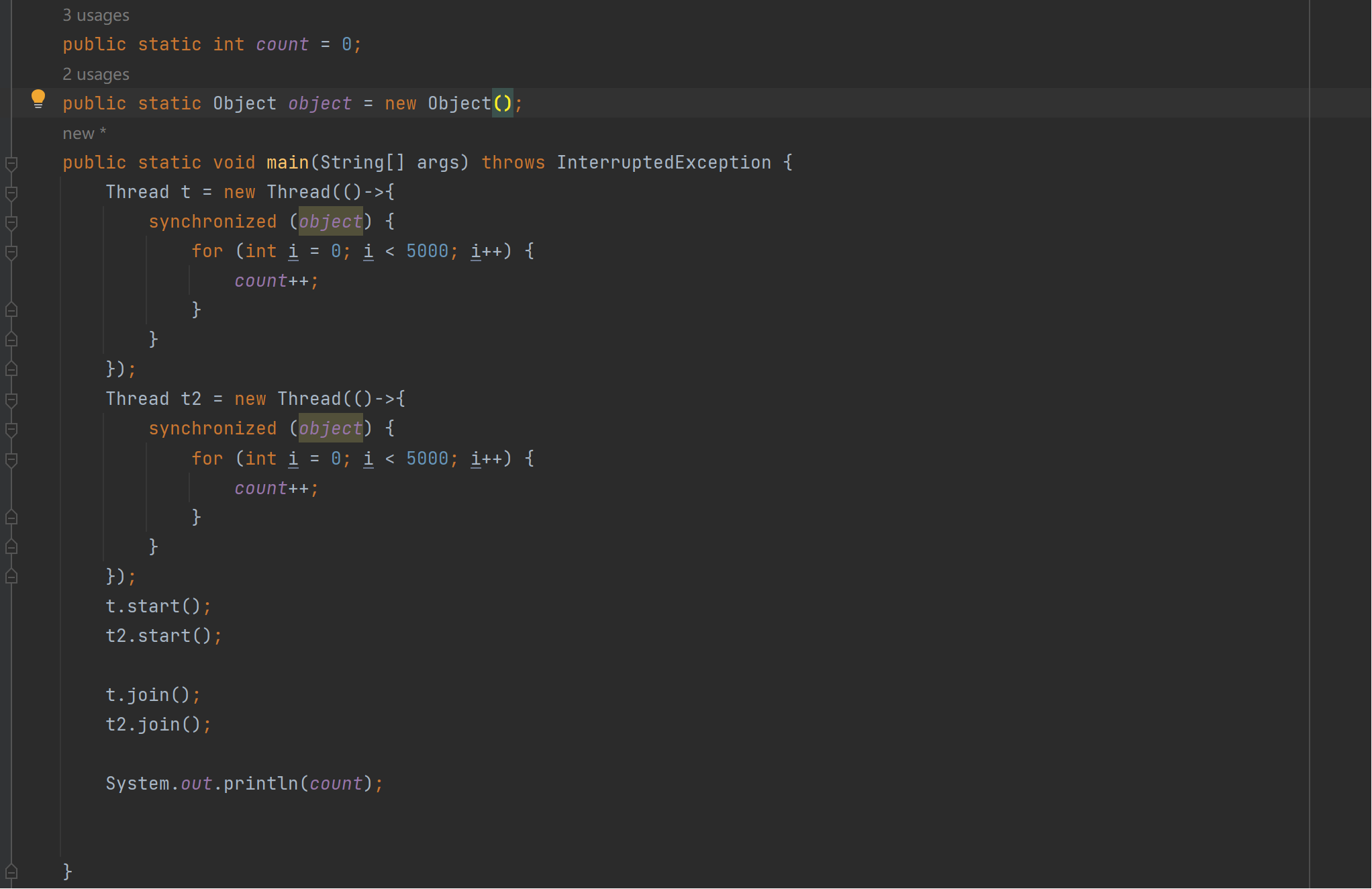This screenshot has height=889, width=1372.
Task: Click the 'new *' author hint
Action: click(x=84, y=134)
